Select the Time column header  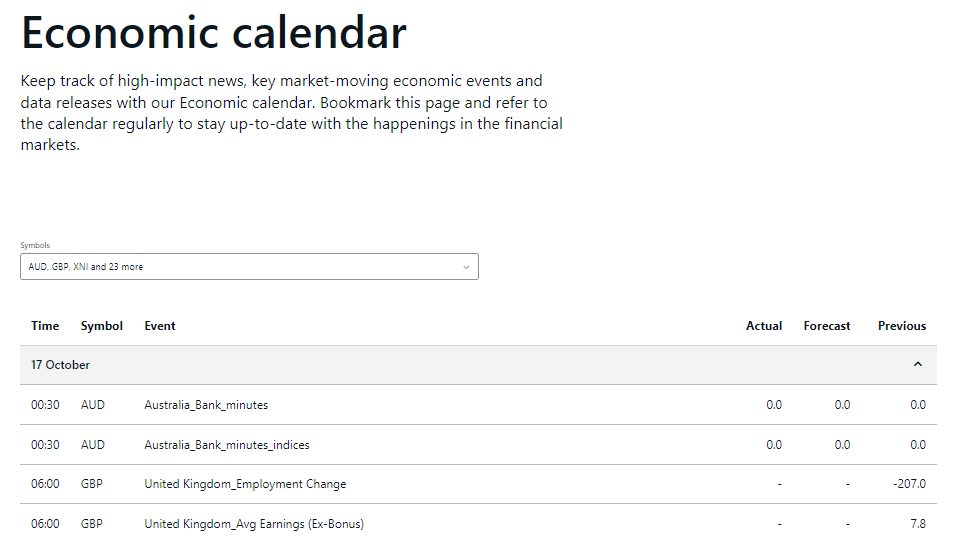pos(45,326)
